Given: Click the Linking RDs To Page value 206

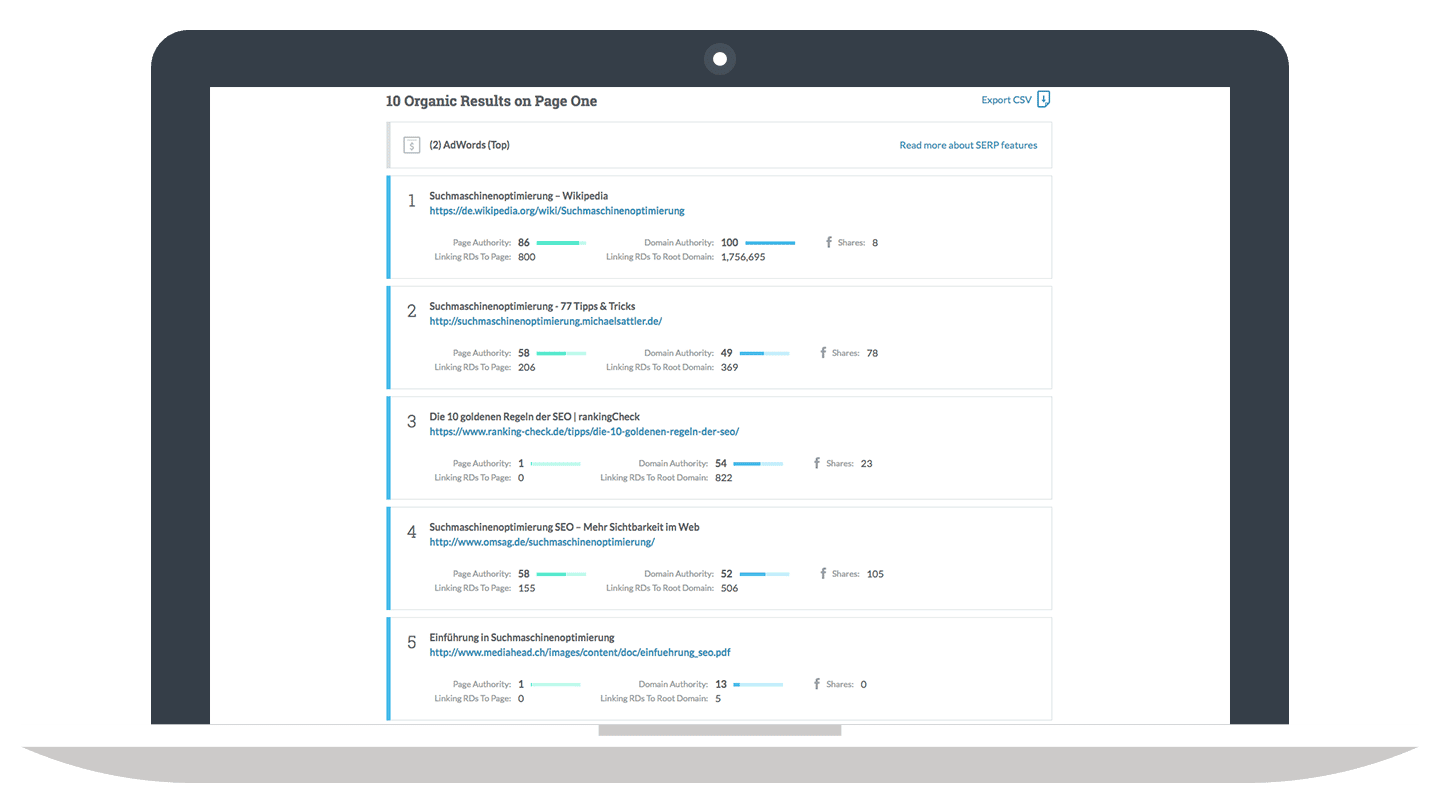Looking at the screenshot, I should pos(527,367).
